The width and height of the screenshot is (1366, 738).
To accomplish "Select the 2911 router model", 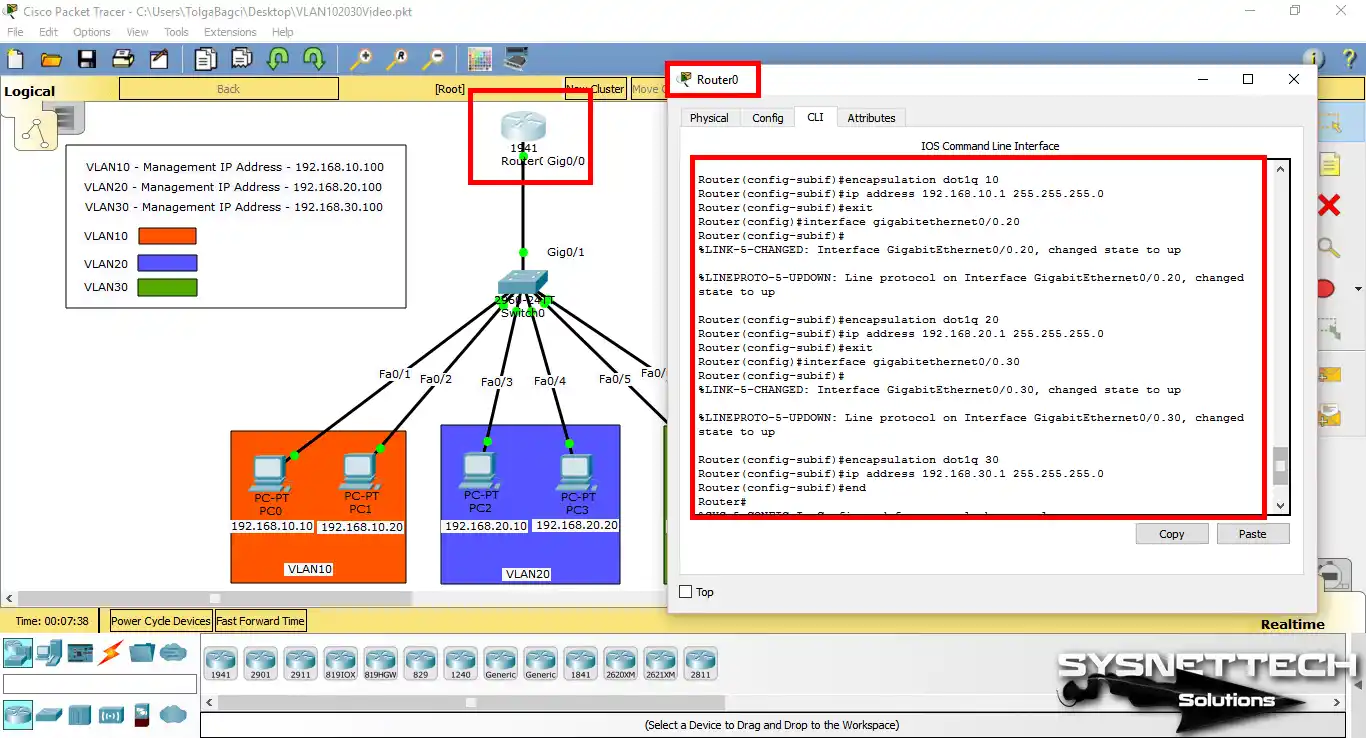I will tap(300, 661).
